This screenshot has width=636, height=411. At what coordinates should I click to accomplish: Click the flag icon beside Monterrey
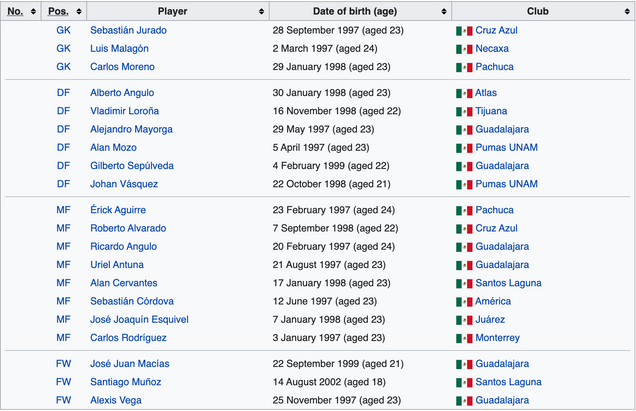[464, 338]
